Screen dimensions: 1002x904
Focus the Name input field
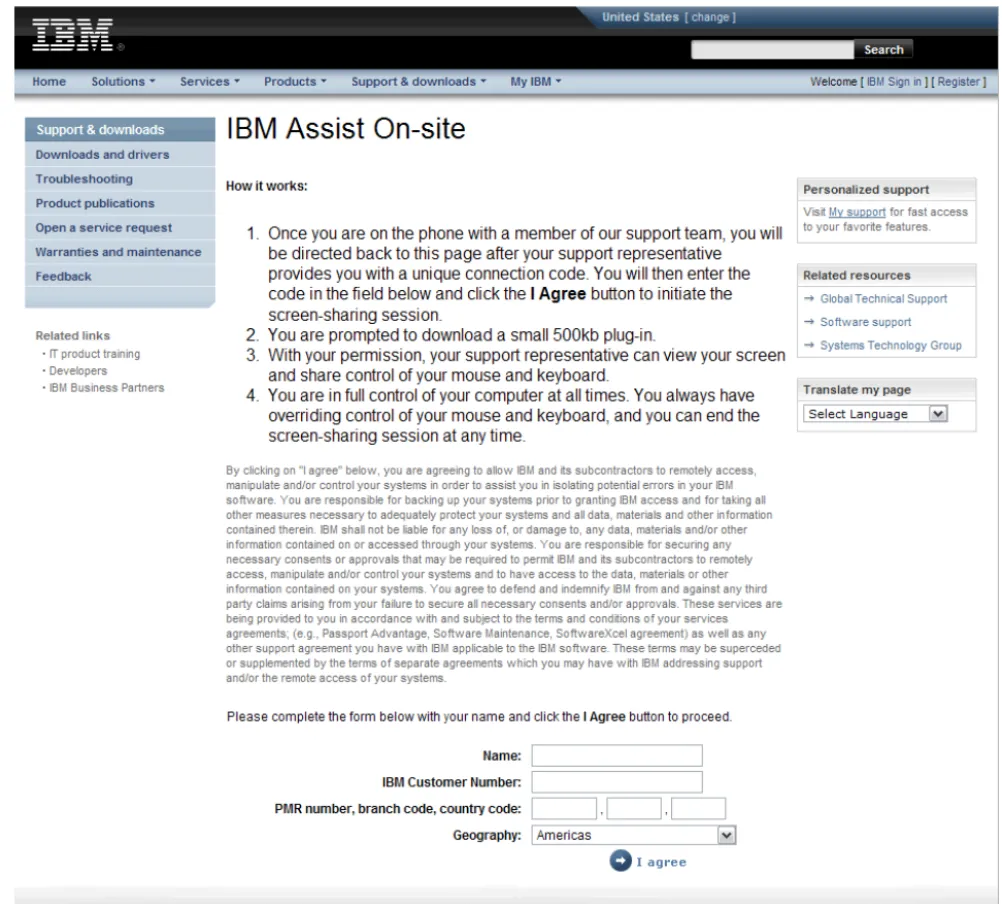tap(617, 755)
